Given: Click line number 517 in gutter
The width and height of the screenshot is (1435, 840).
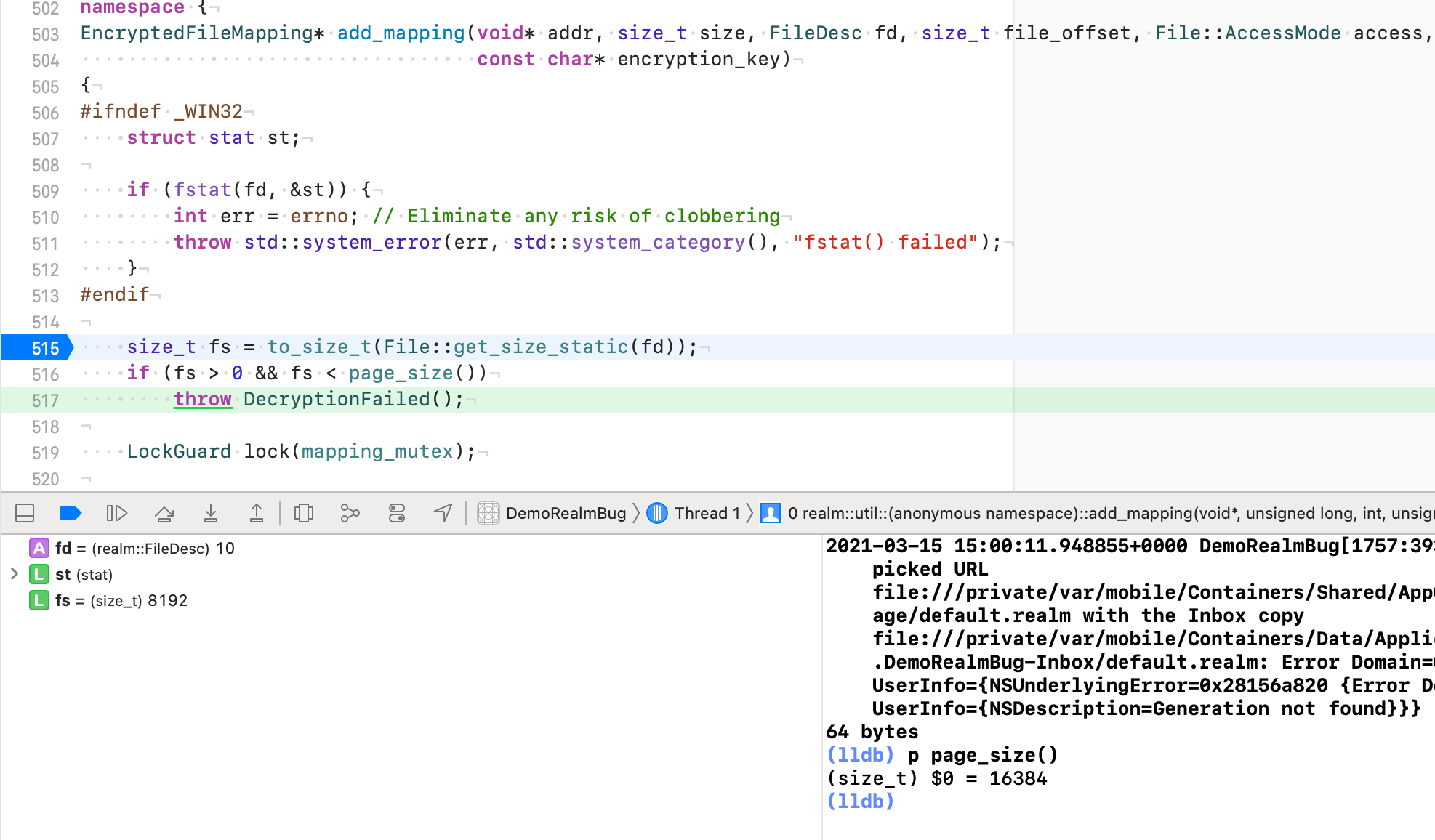Looking at the screenshot, I should pyautogui.click(x=45, y=400).
